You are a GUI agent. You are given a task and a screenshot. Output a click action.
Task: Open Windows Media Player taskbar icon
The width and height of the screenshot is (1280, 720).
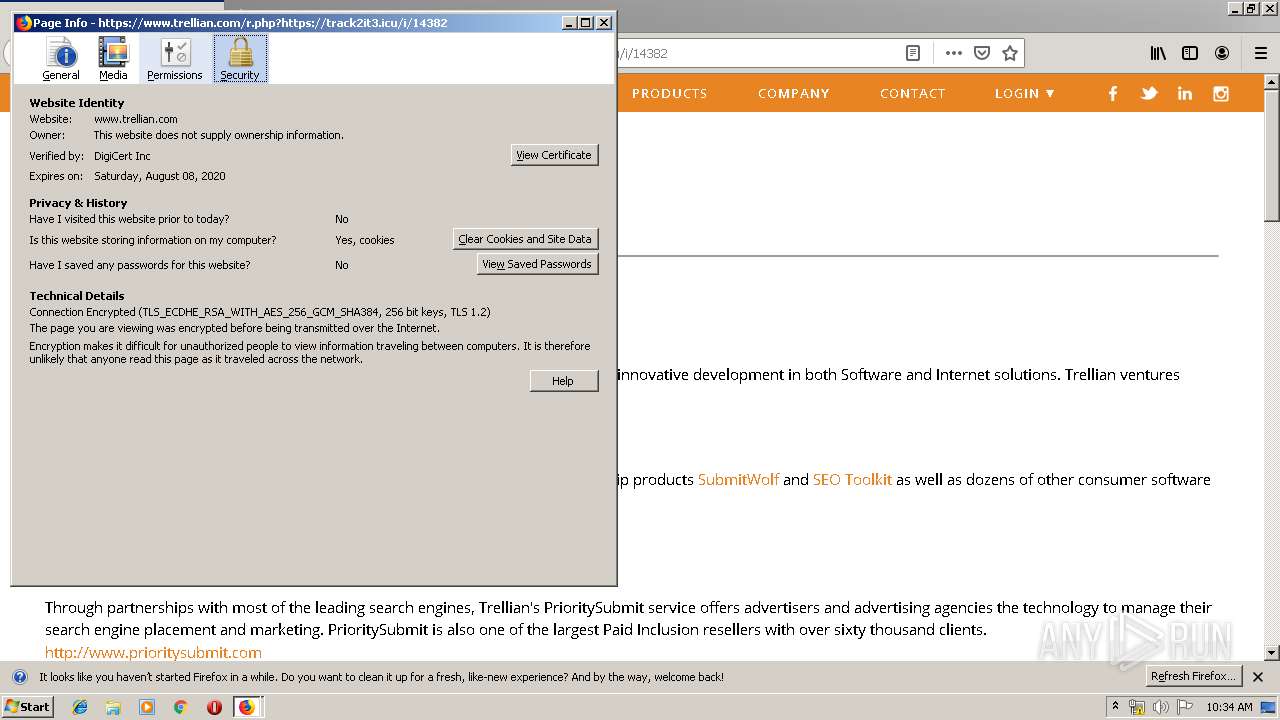(147, 707)
